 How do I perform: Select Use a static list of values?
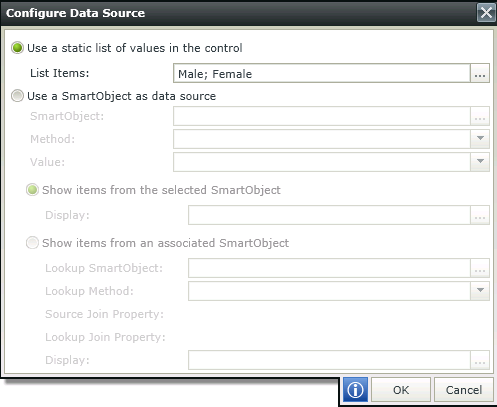click(x=17, y=48)
